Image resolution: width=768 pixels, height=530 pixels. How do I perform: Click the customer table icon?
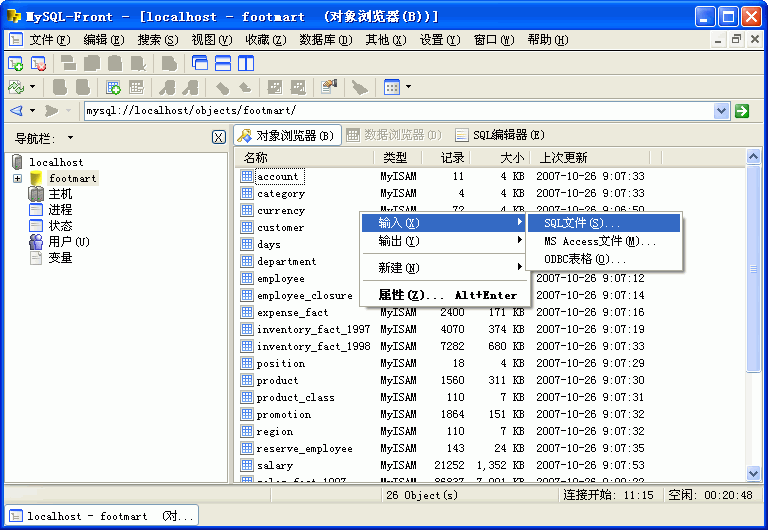tap(247, 227)
